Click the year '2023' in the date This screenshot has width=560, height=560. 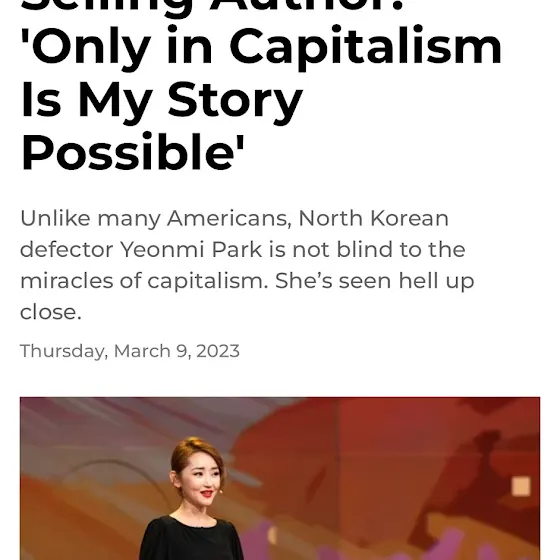[x=218, y=351]
